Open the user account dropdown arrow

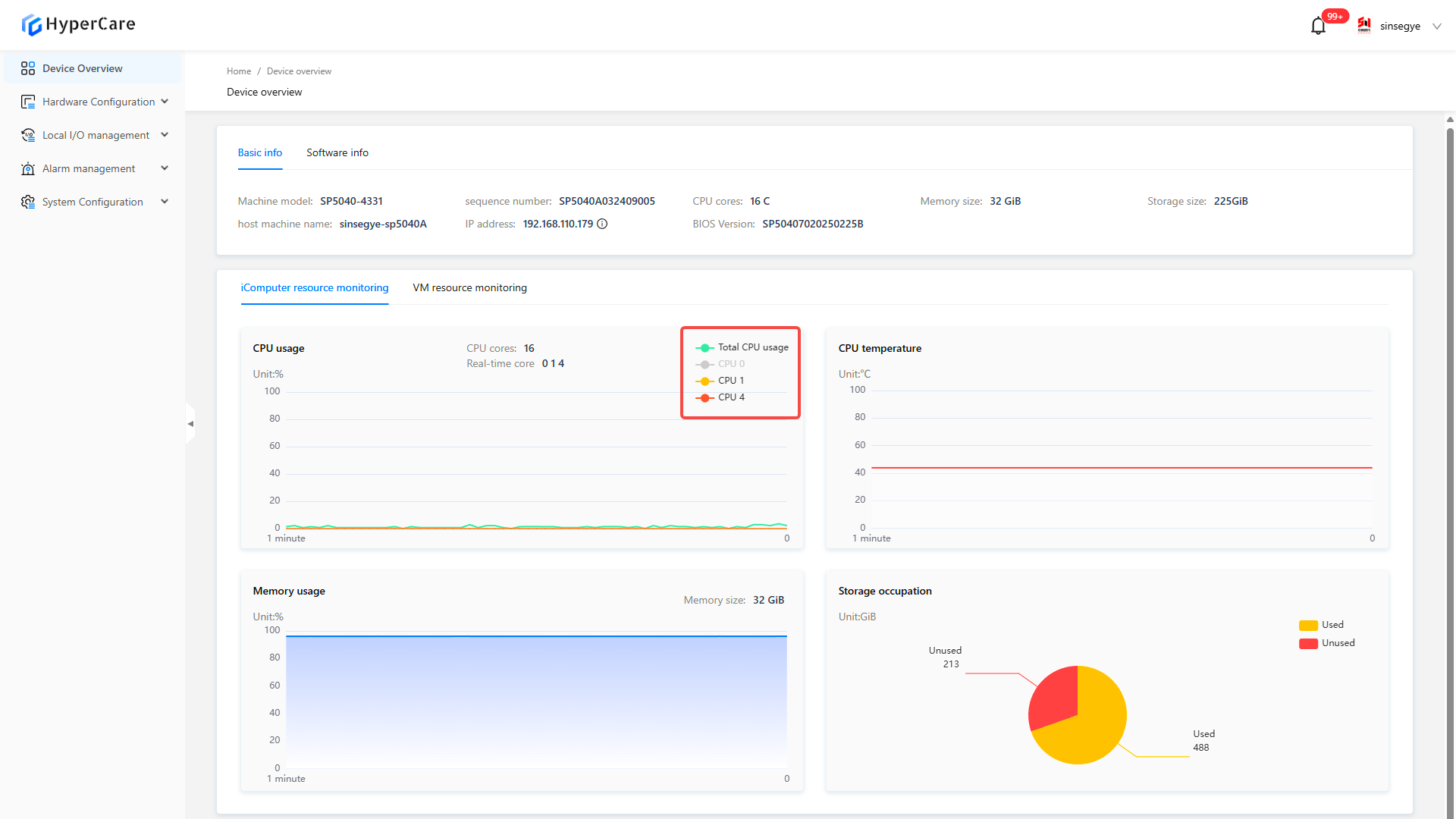point(1436,26)
